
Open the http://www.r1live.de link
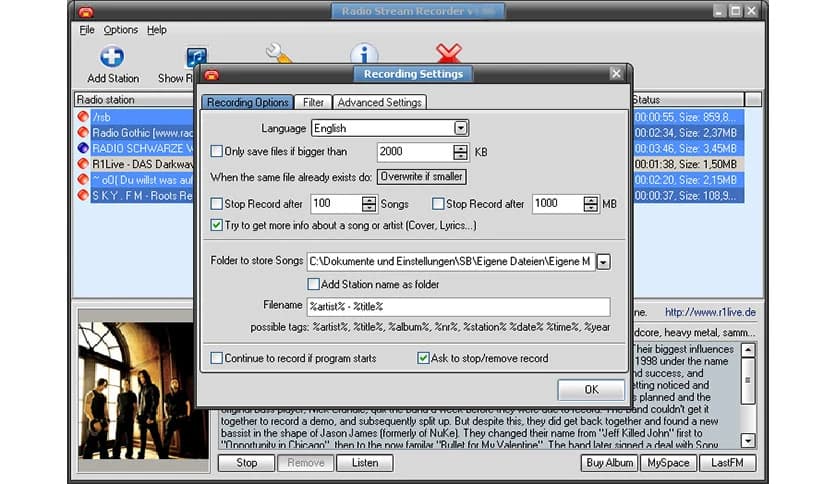click(710, 312)
